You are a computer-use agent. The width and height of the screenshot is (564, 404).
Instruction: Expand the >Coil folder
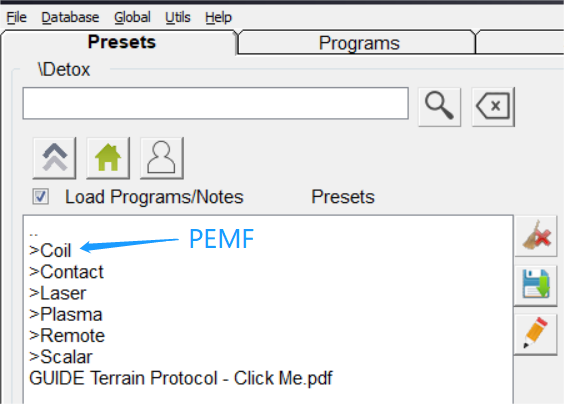click(x=50, y=250)
